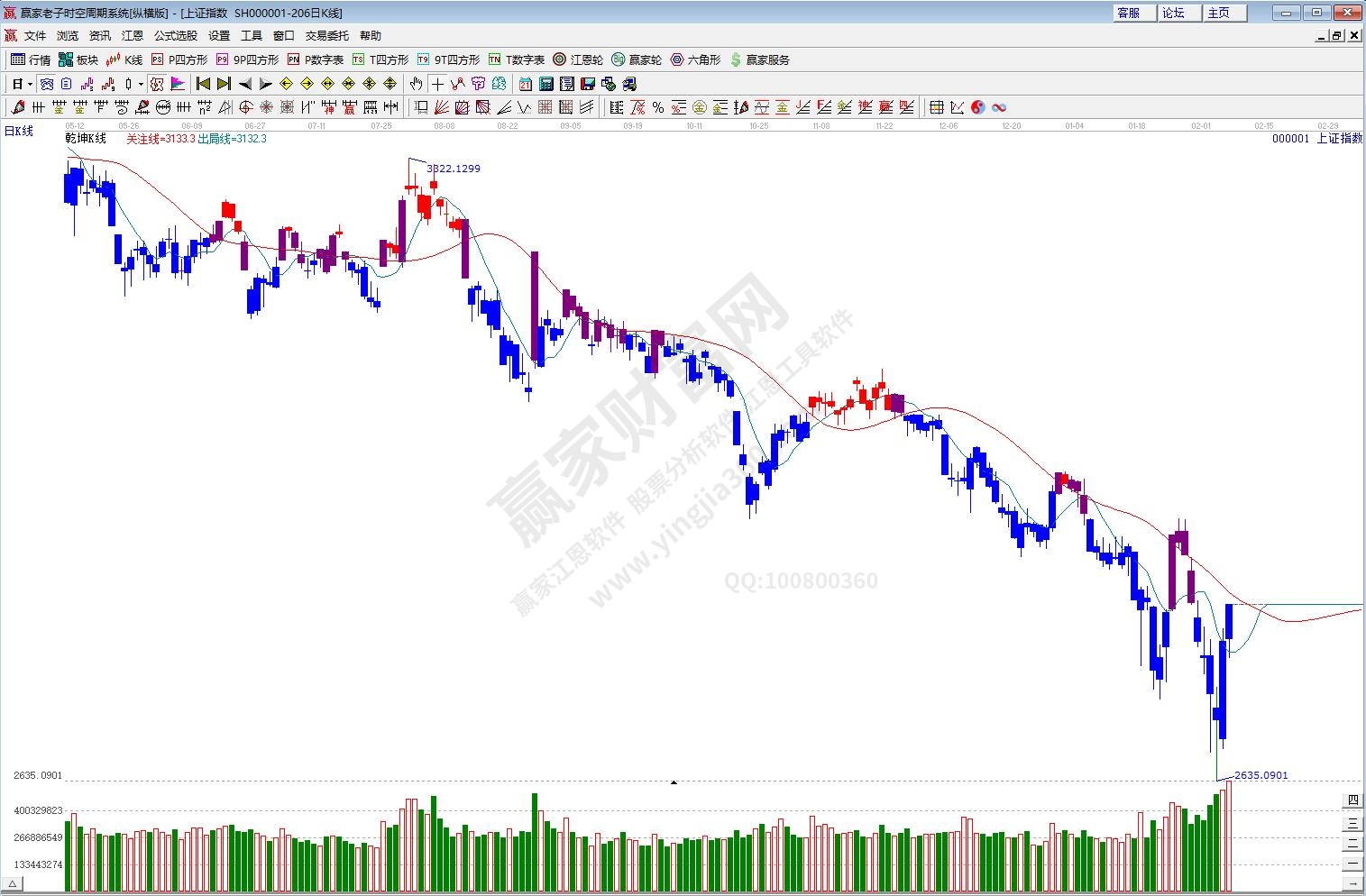Open the P四方形 tool
The image size is (1366, 896).
[x=179, y=59]
